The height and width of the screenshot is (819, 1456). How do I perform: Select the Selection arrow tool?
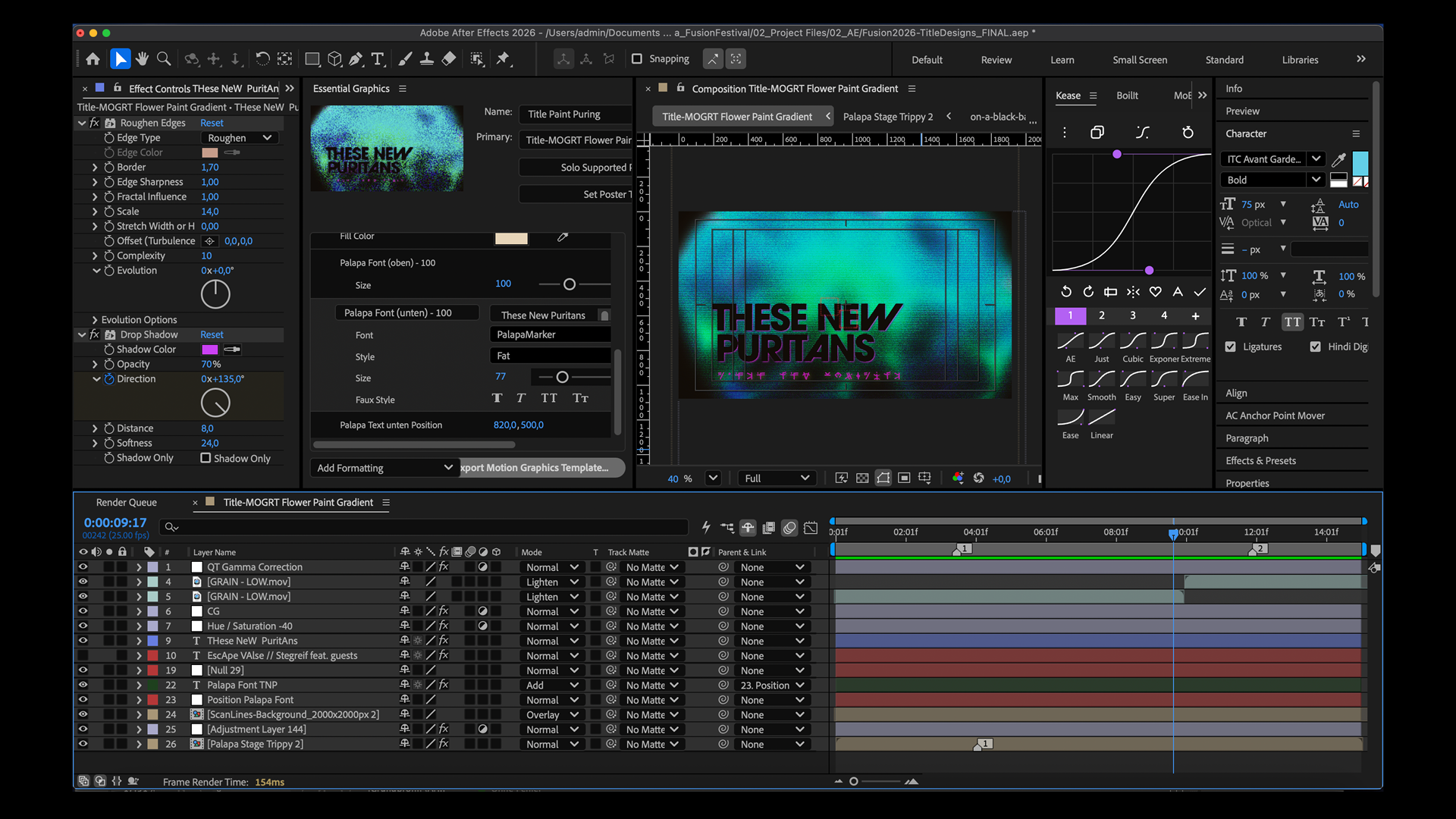click(x=120, y=59)
